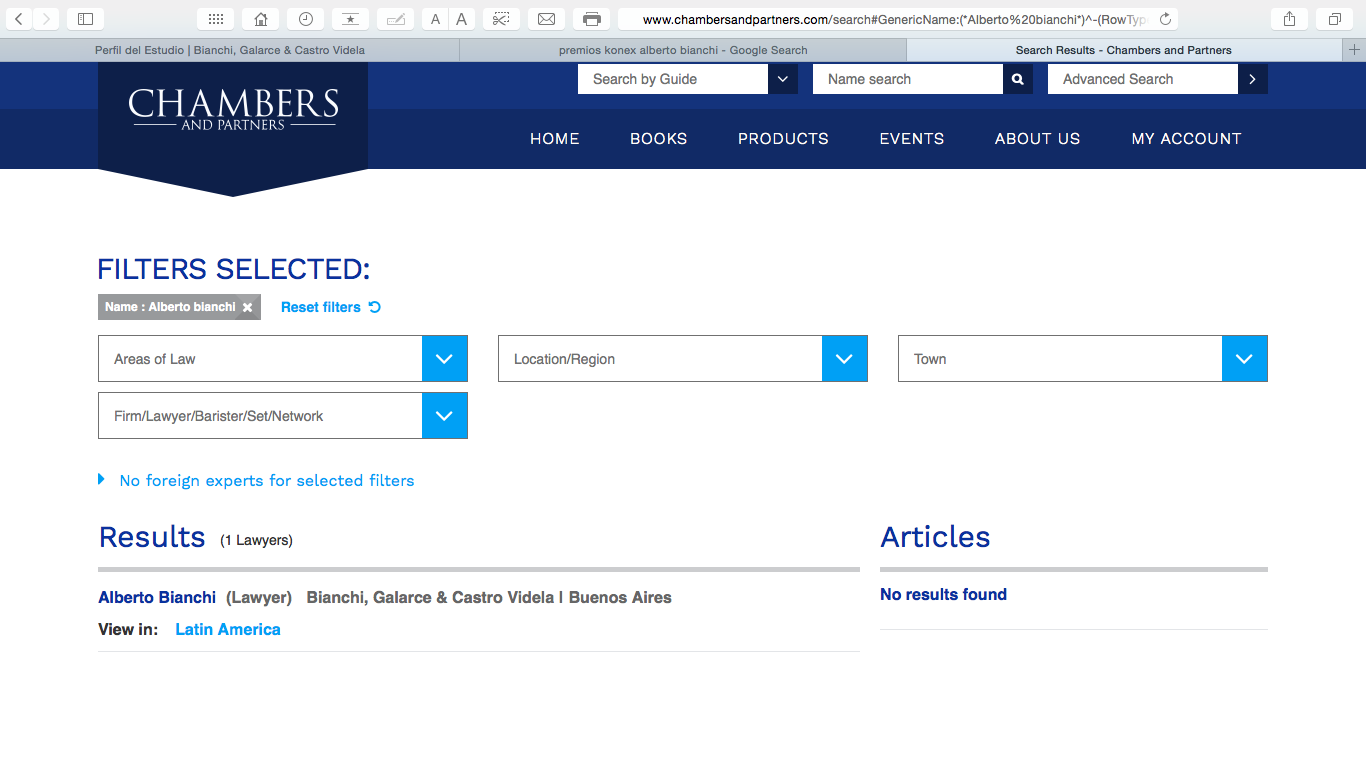Open the HOME menu item
This screenshot has width=1366, height=768.
(x=555, y=139)
